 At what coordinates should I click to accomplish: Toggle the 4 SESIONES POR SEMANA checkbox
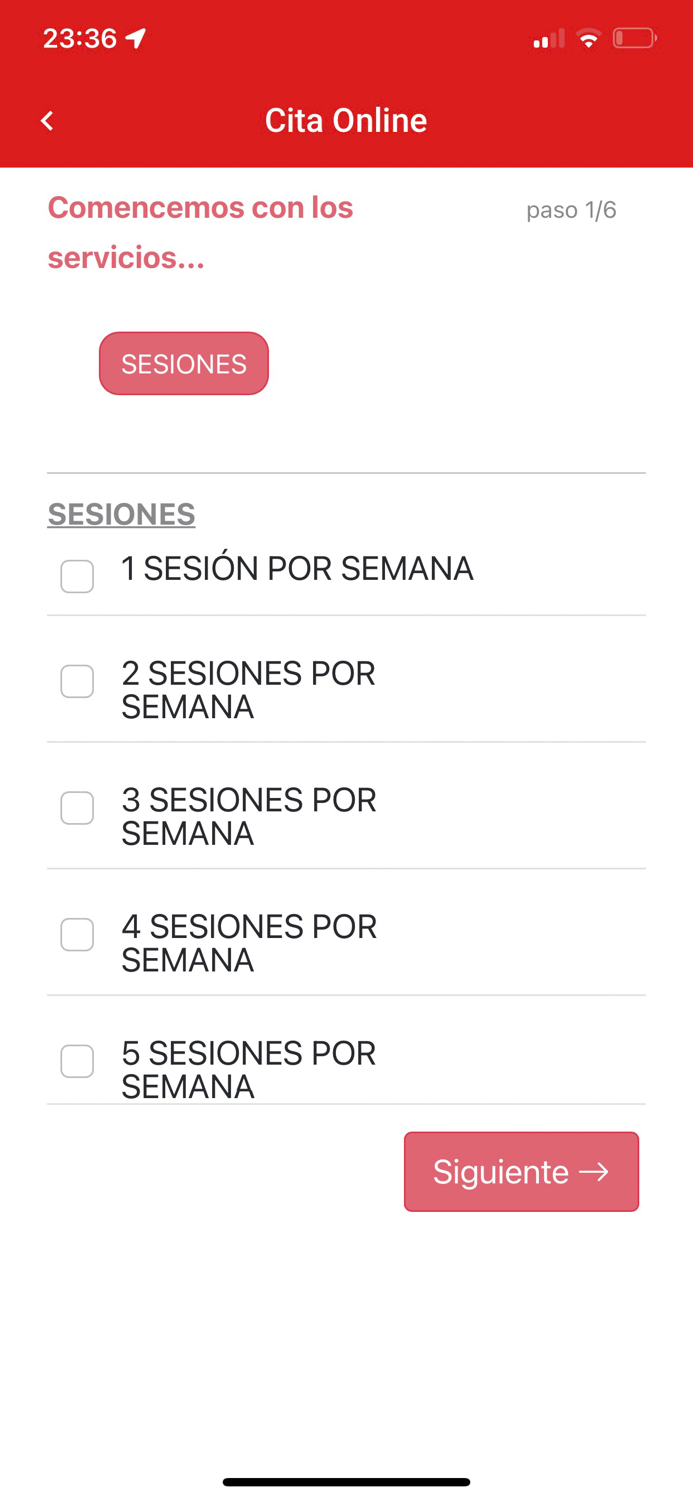click(x=77, y=934)
